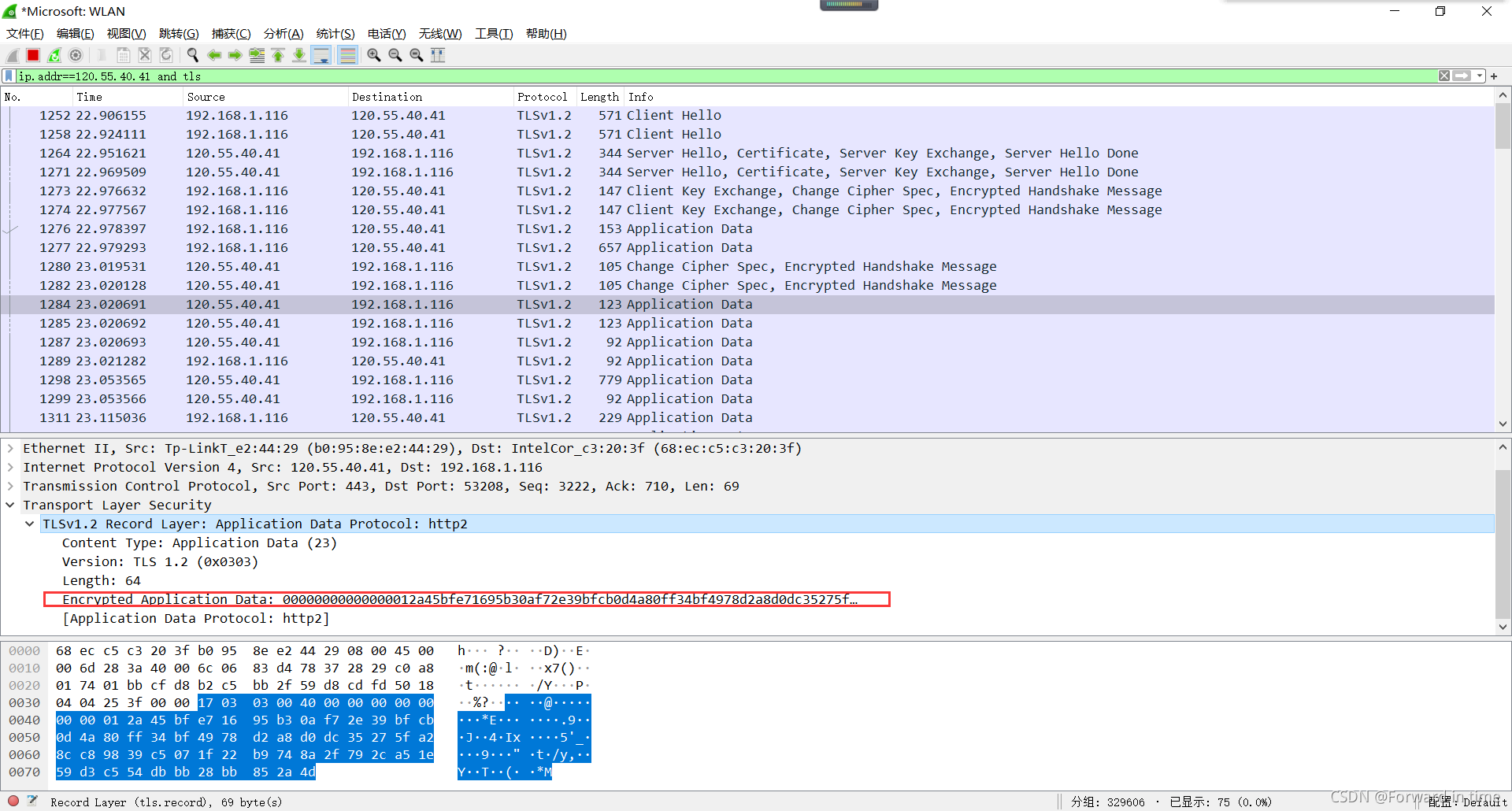Open the 文件(F) menu
This screenshot has height=811, width=1512.
pos(25,34)
